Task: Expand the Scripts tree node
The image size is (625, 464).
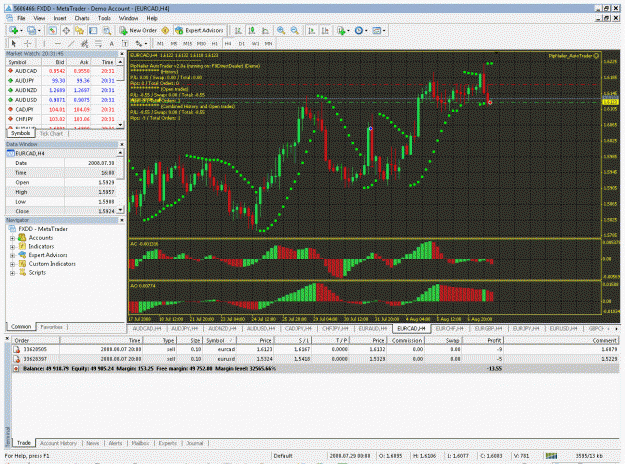Action: [x=12, y=273]
